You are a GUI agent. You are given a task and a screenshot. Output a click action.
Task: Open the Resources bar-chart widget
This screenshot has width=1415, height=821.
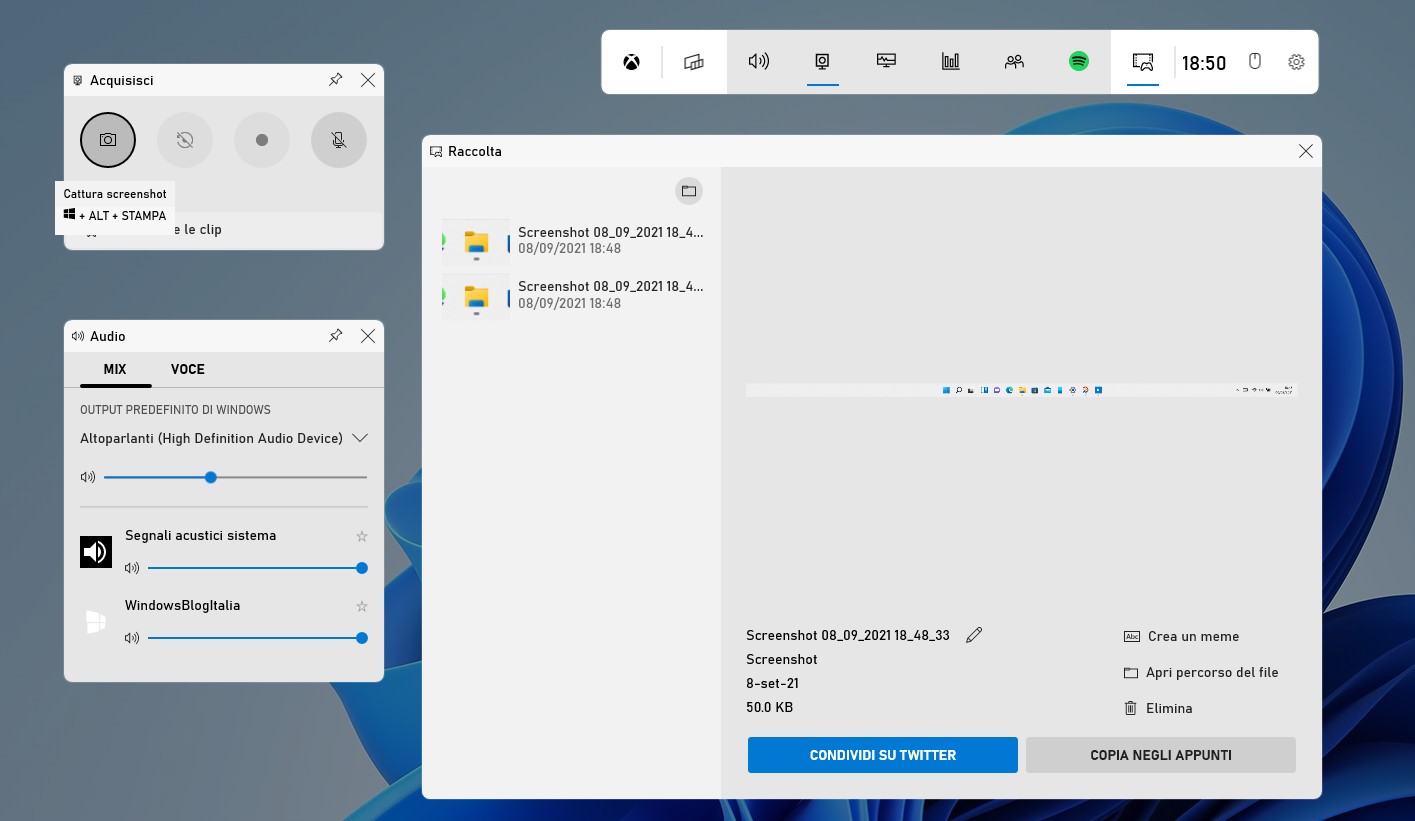tap(950, 61)
